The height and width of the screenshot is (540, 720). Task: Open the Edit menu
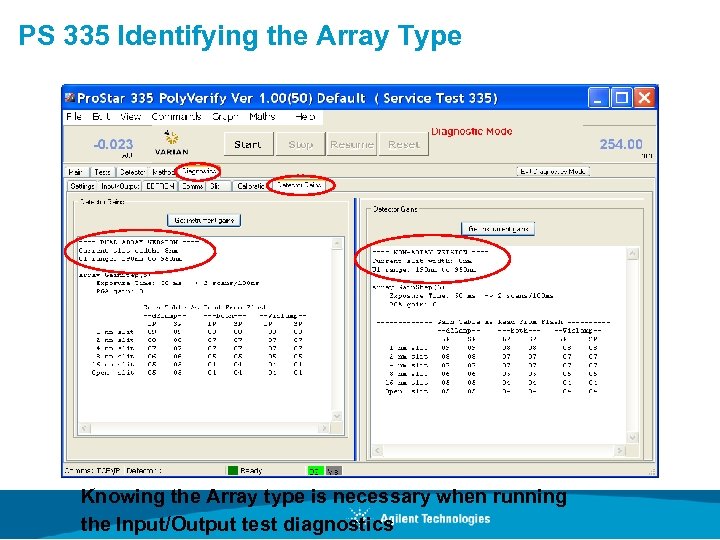coord(101,117)
